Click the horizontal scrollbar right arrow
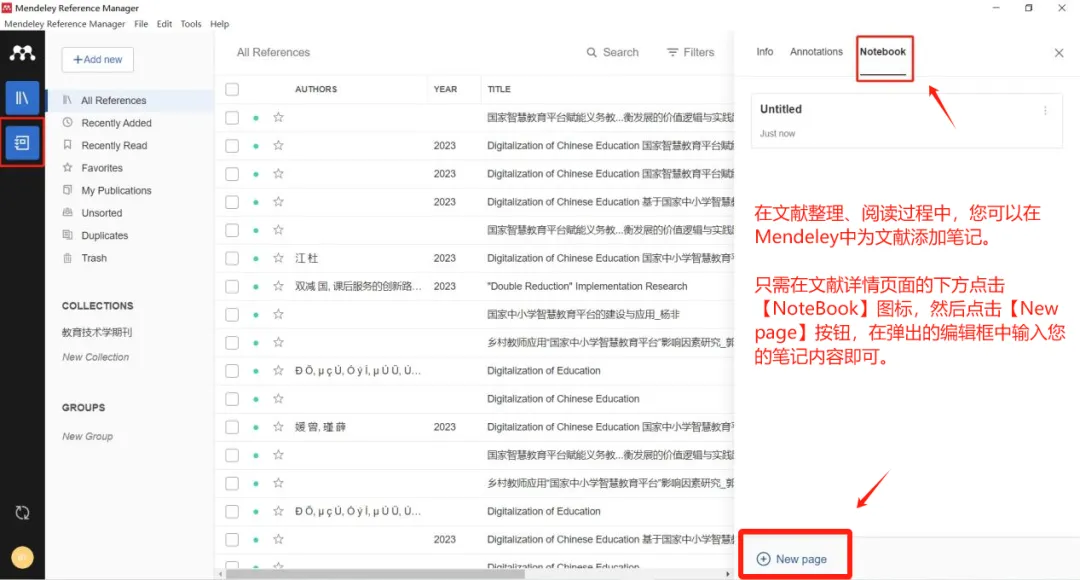Screen dimensions: 1080x580 (727, 574)
